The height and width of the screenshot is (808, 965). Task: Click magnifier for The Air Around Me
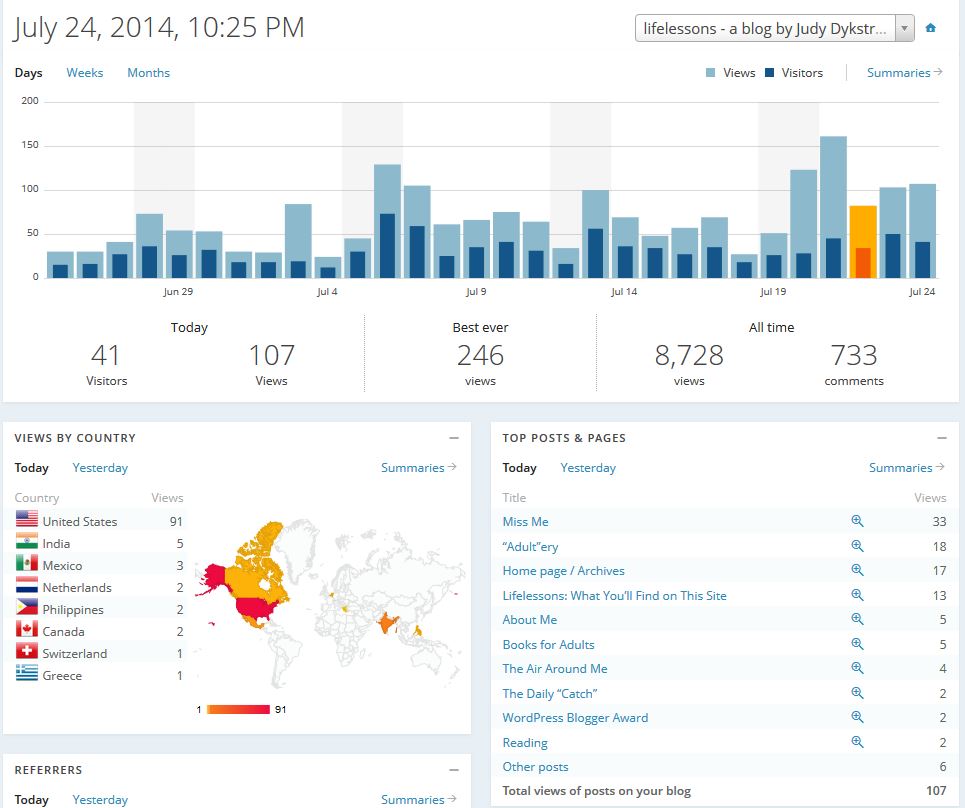tap(857, 668)
